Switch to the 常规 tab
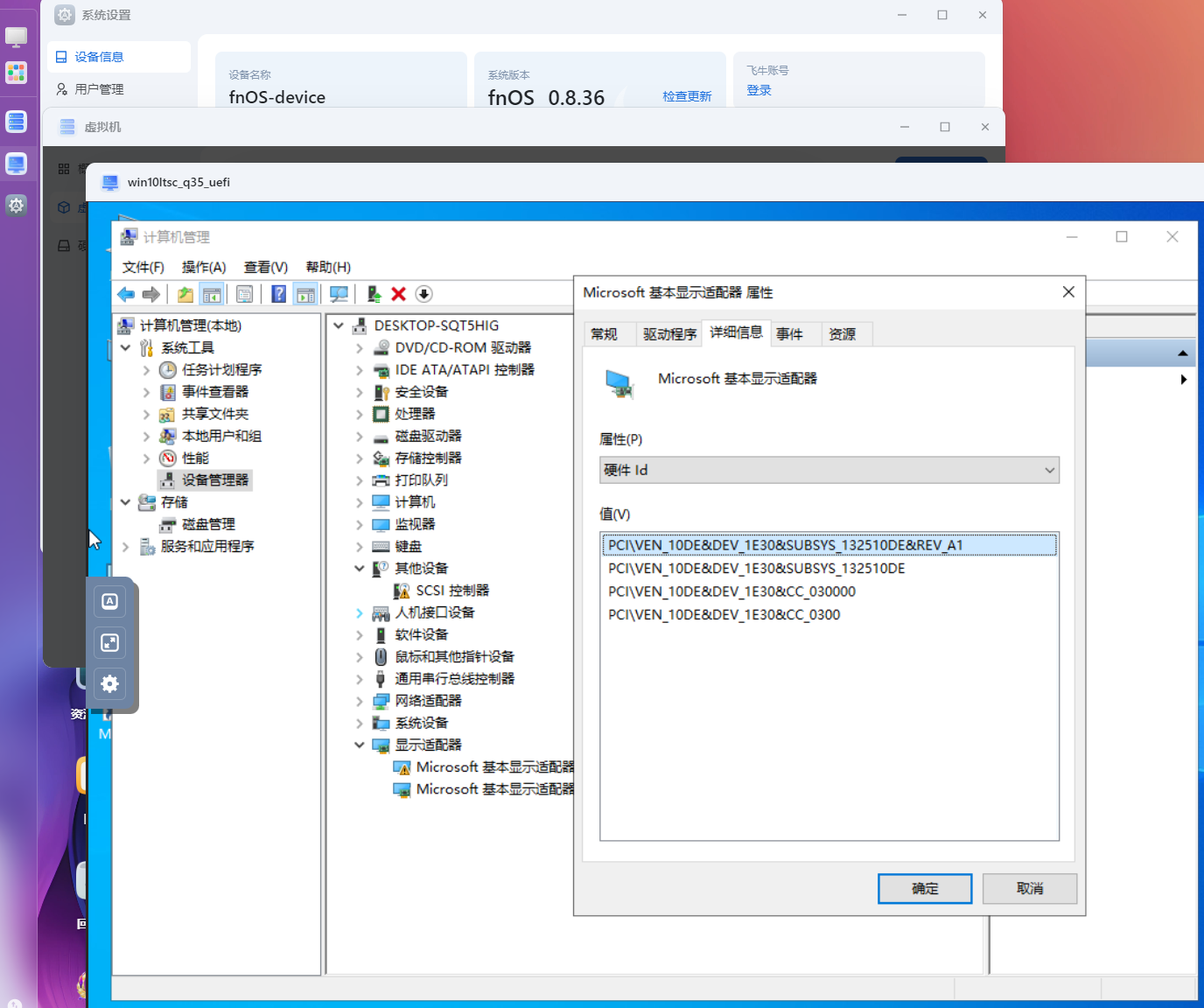The height and width of the screenshot is (1008, 1204). tap(605, 334)
